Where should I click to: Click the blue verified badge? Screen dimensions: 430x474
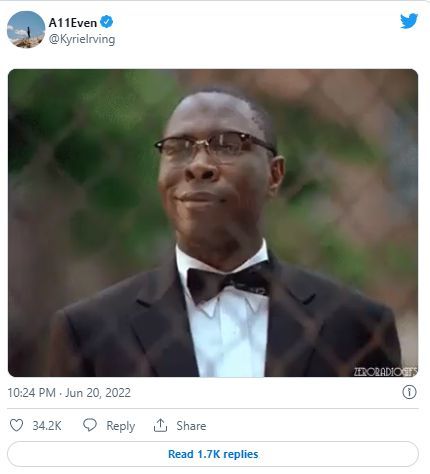(x=107, y=22)
